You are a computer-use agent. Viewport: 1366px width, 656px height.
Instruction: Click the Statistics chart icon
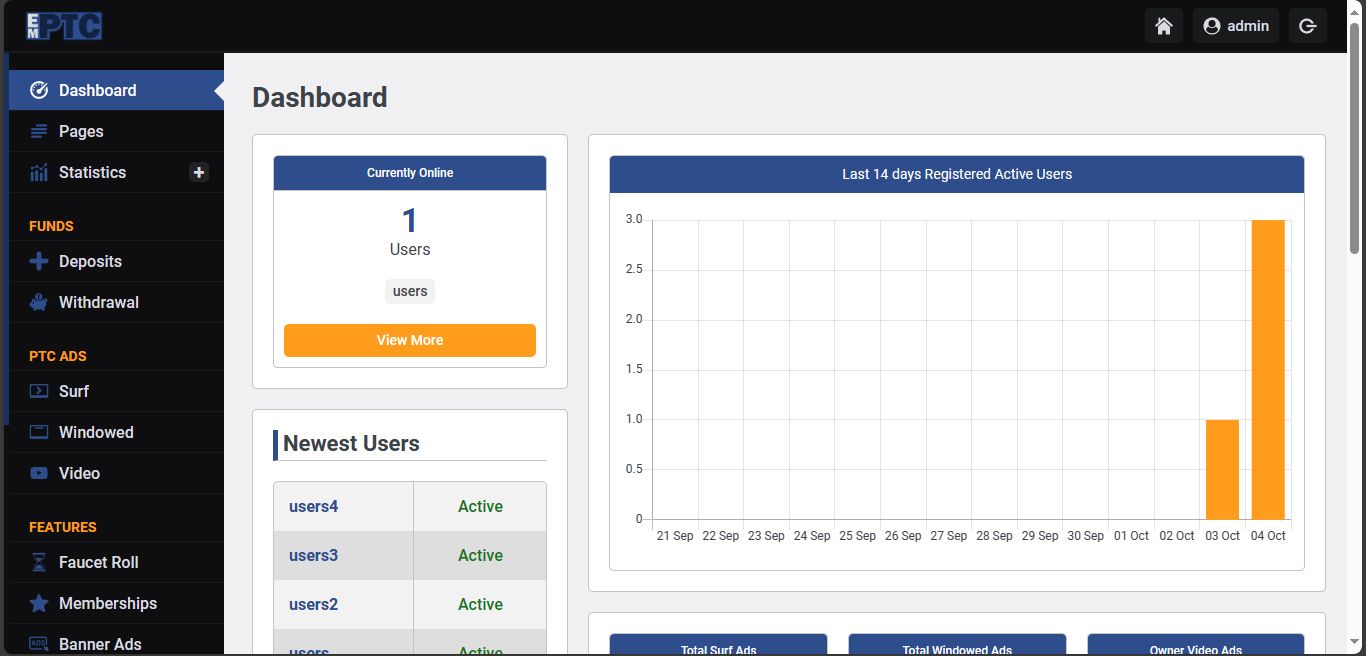click(x=39, y=172)
